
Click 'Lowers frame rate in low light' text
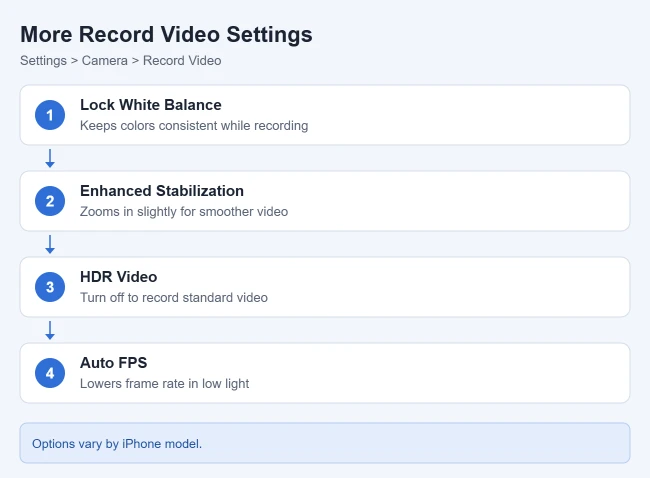pos(165,383)
